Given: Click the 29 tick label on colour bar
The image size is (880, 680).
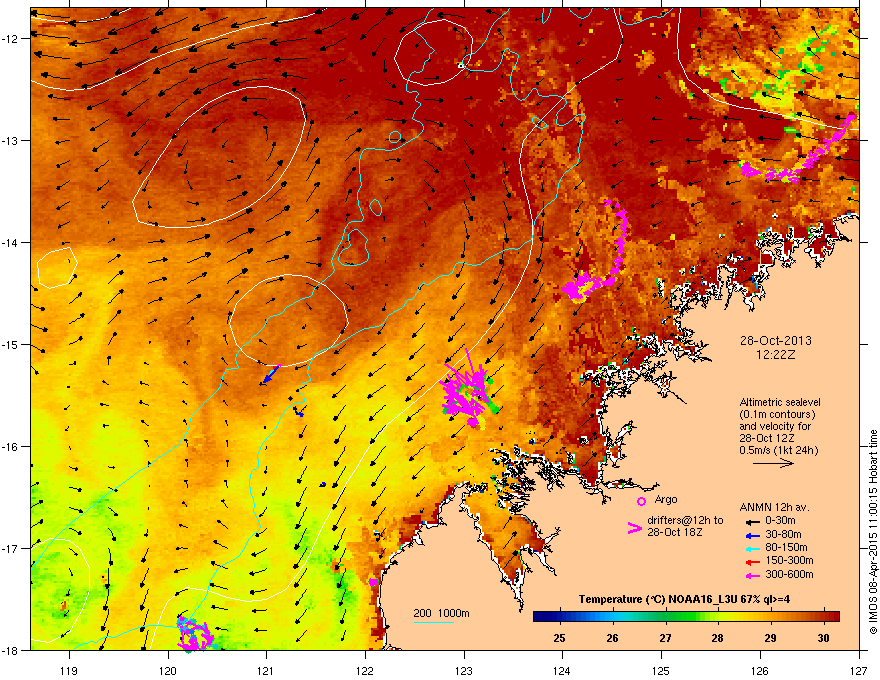Looking at the screenshot, I should click(x=770, y=638).
